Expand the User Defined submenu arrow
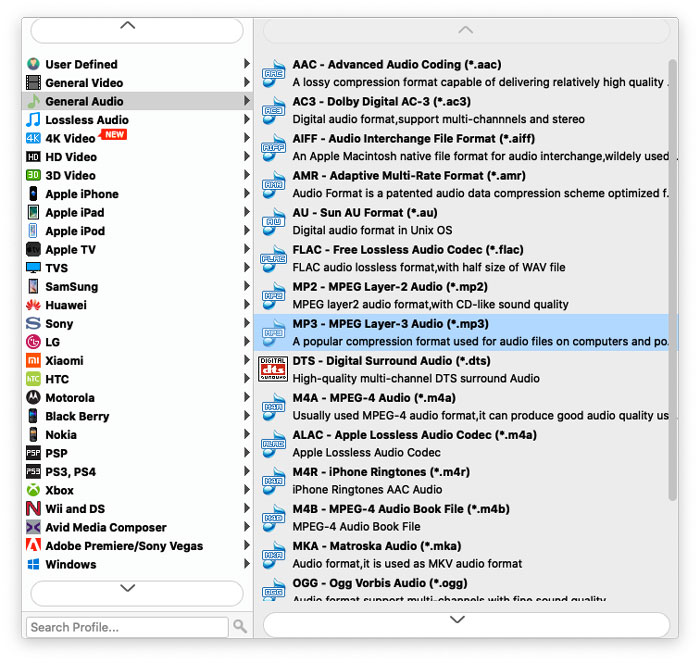 coord(246,64)
